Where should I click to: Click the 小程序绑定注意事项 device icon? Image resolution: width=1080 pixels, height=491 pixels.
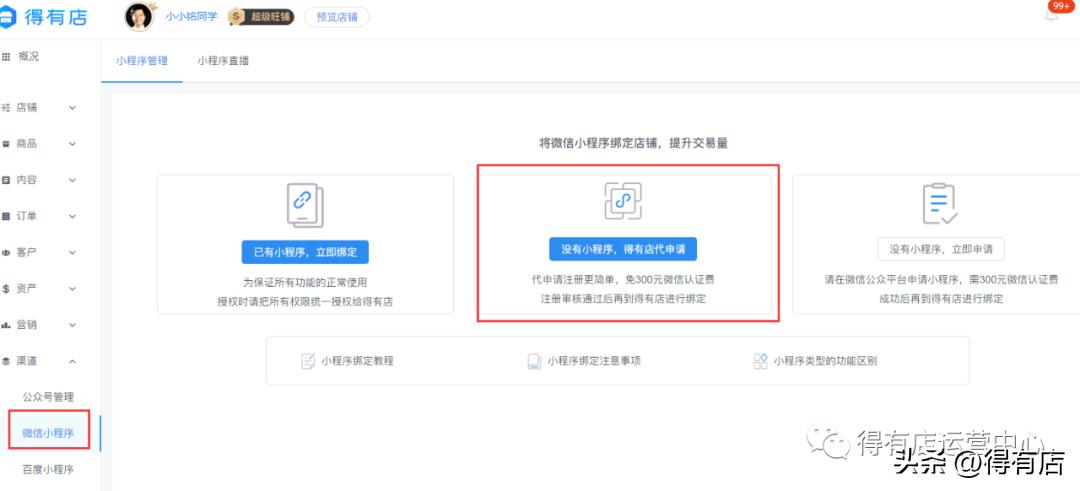[534, 361]
